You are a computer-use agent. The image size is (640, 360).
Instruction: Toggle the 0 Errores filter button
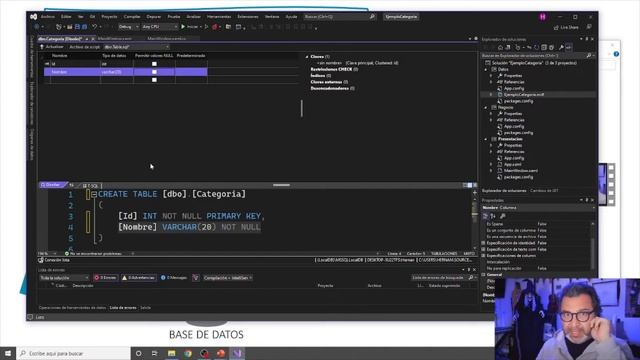click(x=105, y=278)
